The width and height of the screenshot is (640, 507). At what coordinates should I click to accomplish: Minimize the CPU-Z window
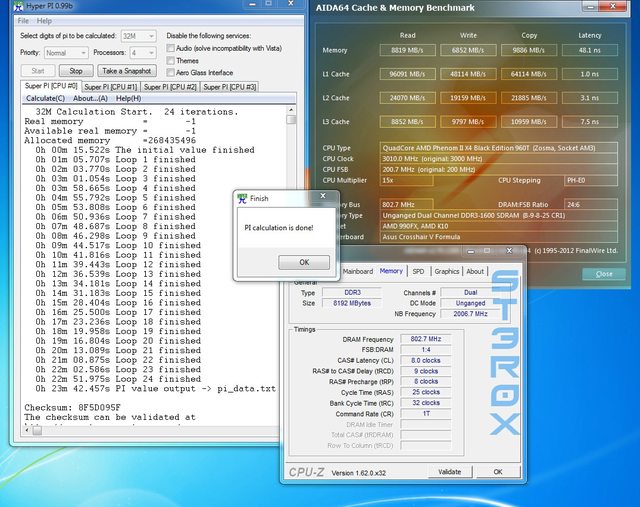click(471, 251)
